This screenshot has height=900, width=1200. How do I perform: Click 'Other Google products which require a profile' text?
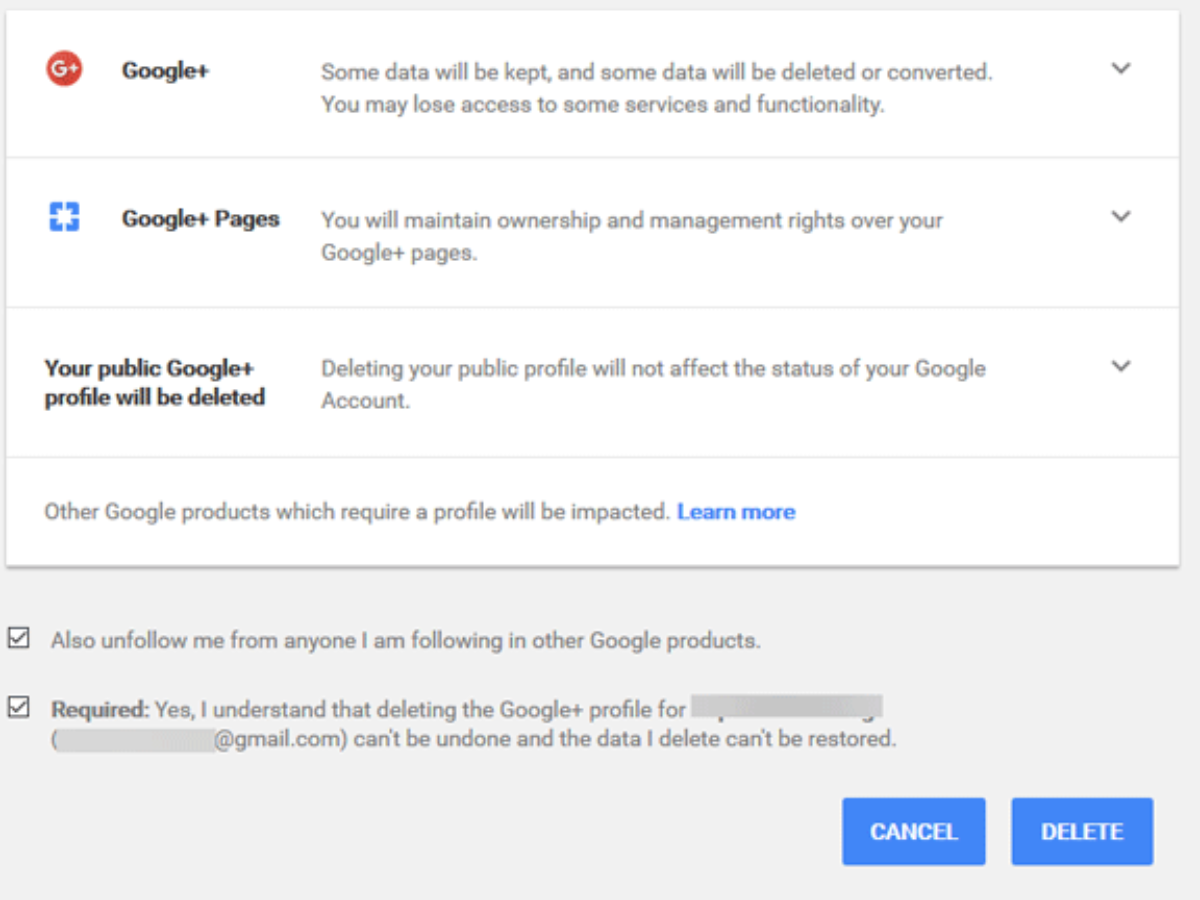pyautogui.click(x=356, y=512)
